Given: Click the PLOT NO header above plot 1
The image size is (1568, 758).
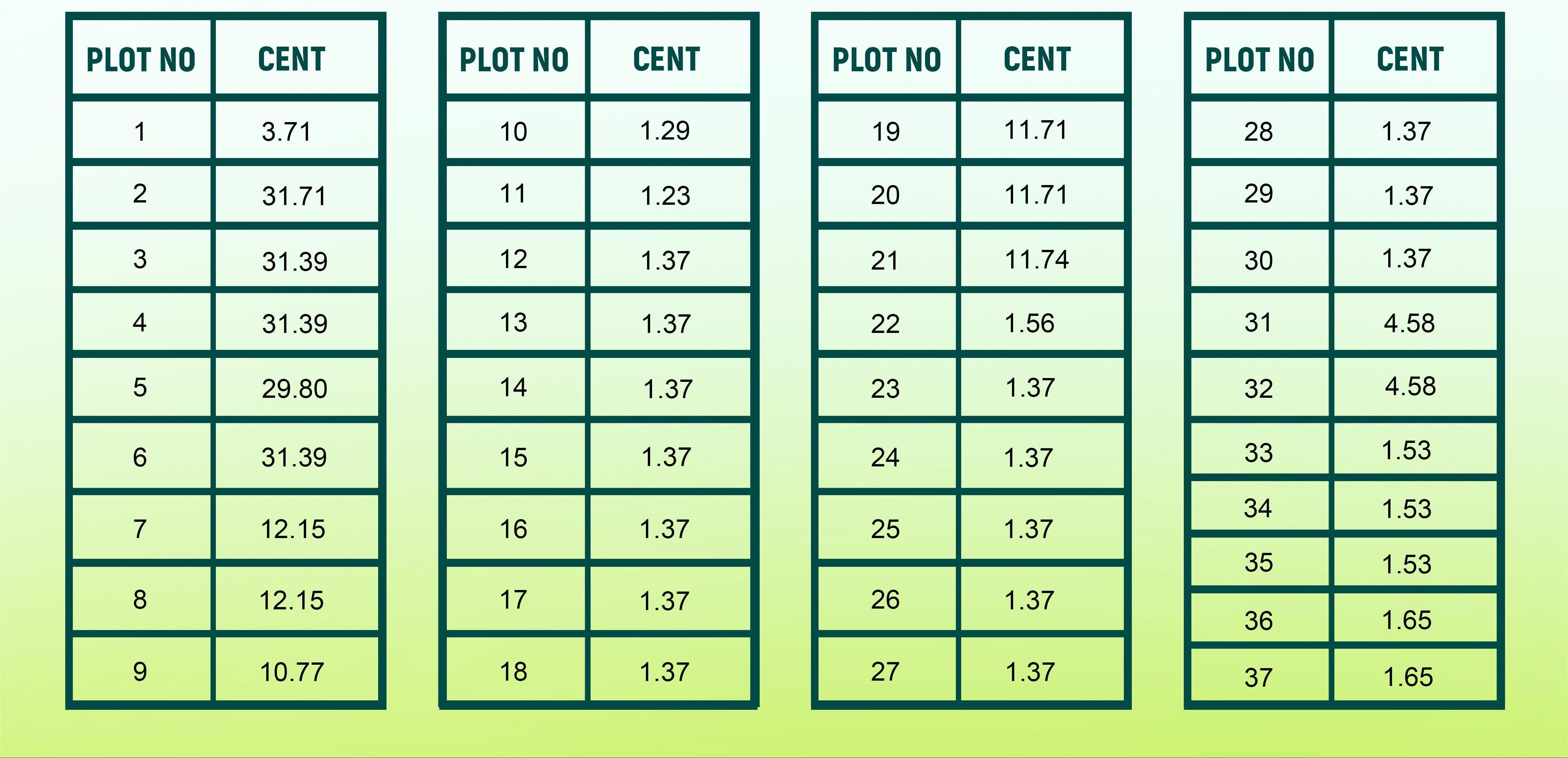Looking at the screenshot, I should tap(141, 60).
